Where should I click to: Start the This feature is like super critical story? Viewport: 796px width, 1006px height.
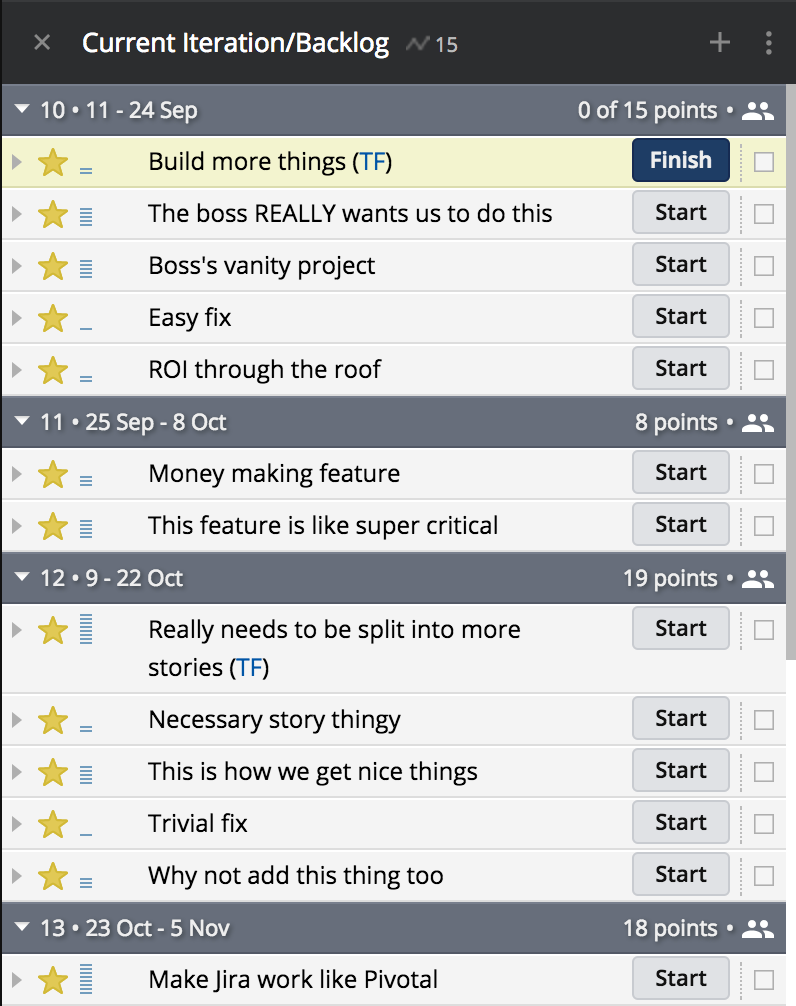pos(680,525)
